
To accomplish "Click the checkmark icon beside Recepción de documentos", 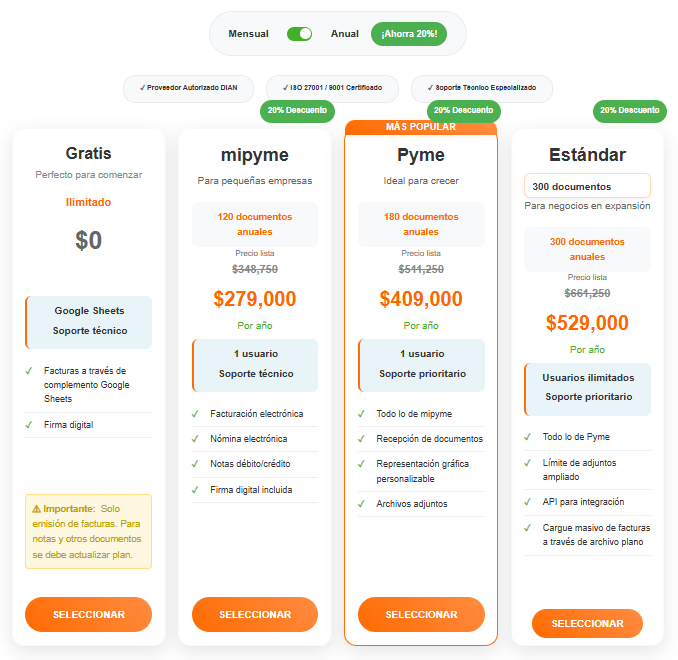I will [361, 439].
